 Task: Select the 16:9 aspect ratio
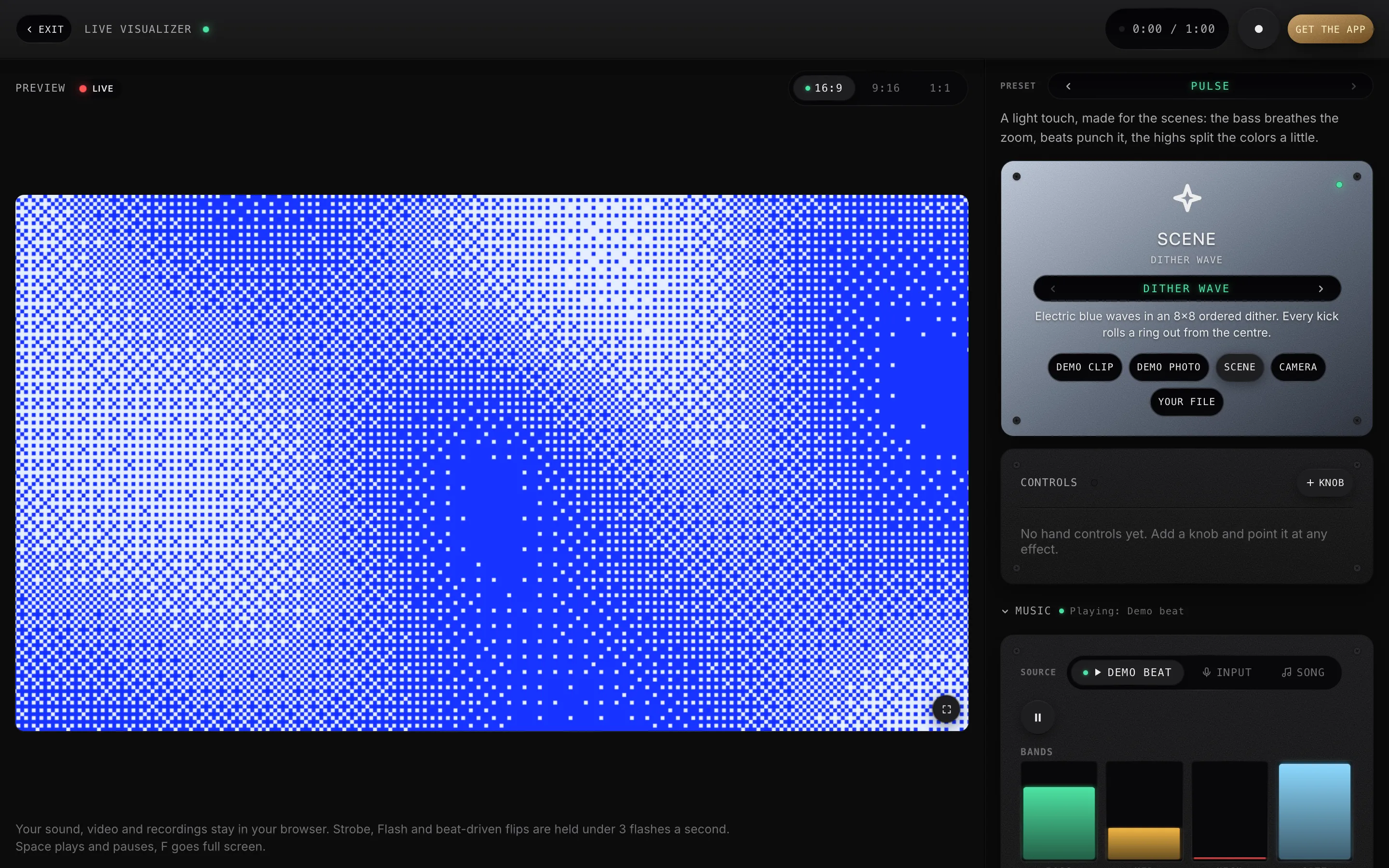pos(824,88)
